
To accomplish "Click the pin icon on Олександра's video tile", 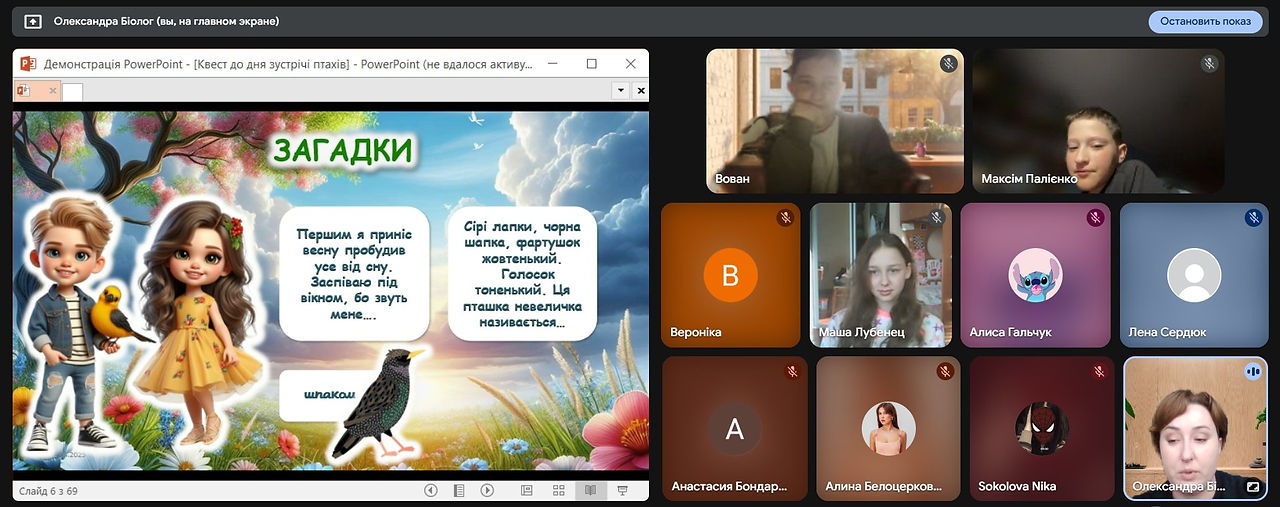I will (x=1253, y=488).
